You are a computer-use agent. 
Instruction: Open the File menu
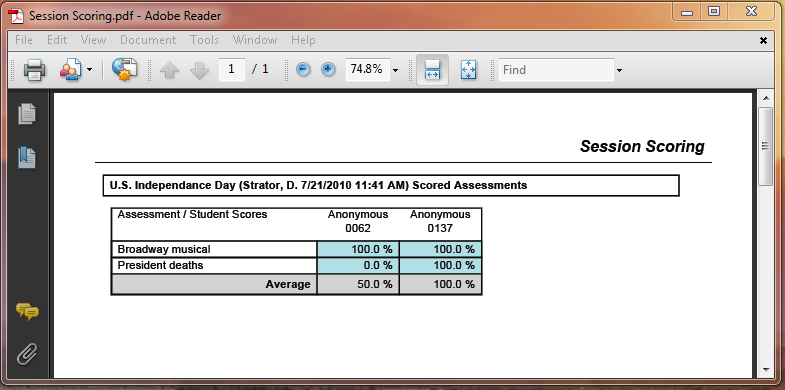pyautogui.click(x=24, y=40)
